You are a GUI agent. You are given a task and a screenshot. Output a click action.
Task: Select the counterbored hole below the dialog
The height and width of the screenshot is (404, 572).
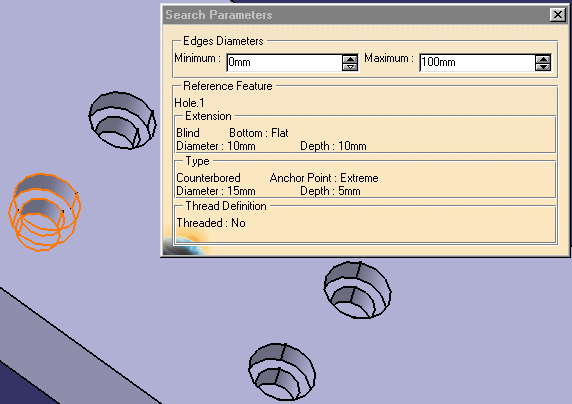358,290
